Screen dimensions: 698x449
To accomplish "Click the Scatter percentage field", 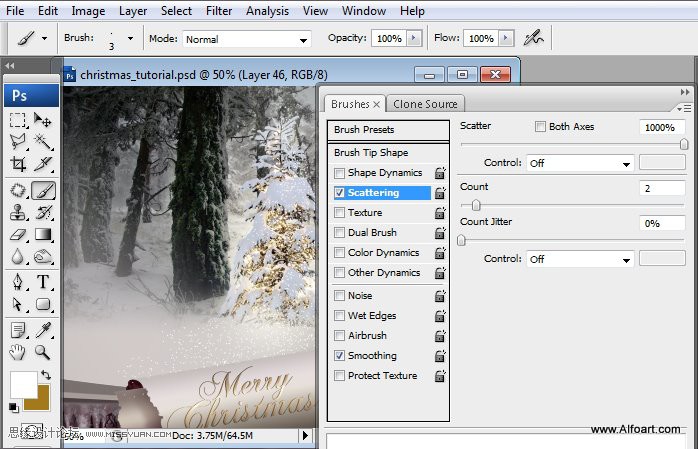I will coord(662,127).
